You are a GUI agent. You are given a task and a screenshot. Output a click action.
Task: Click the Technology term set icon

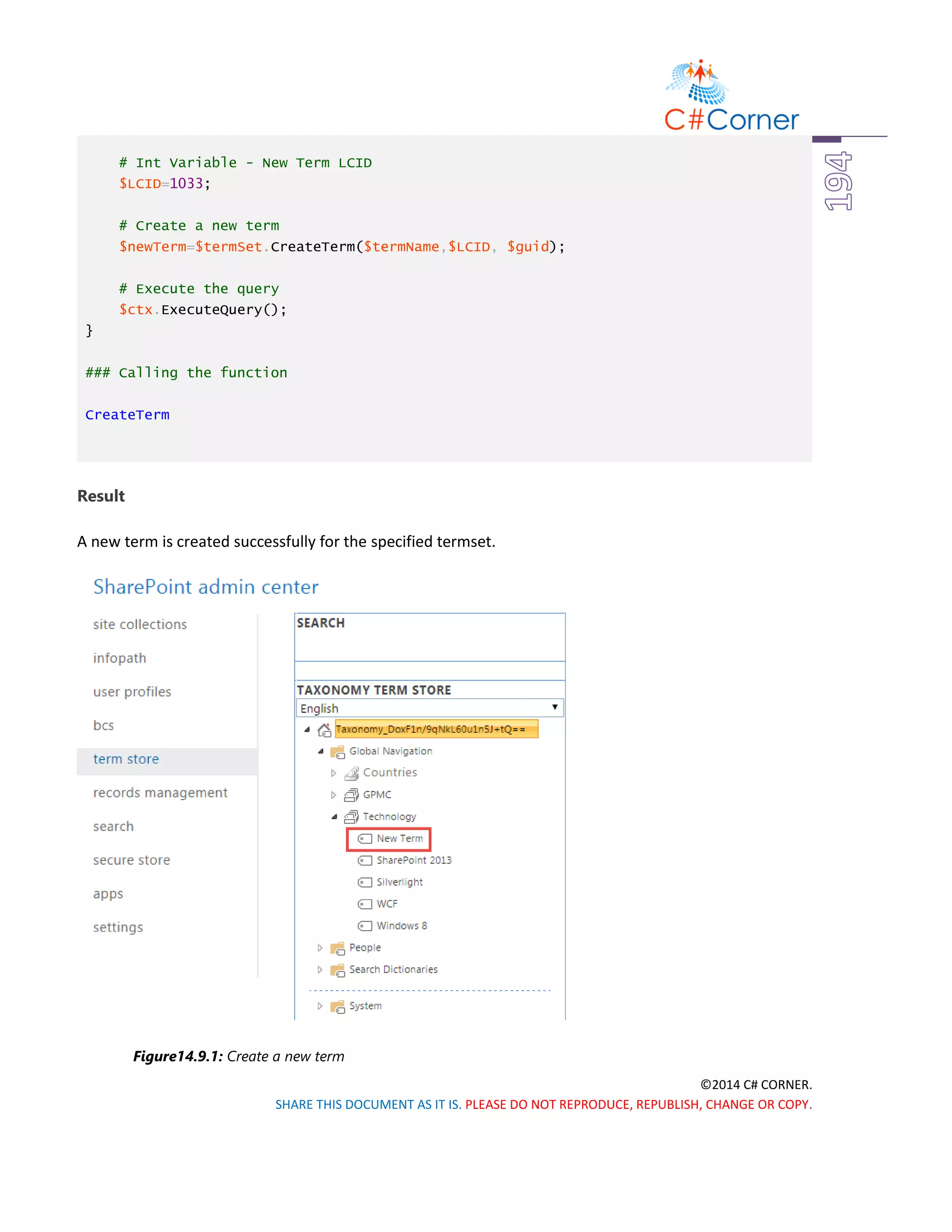[x=351, y=817]
